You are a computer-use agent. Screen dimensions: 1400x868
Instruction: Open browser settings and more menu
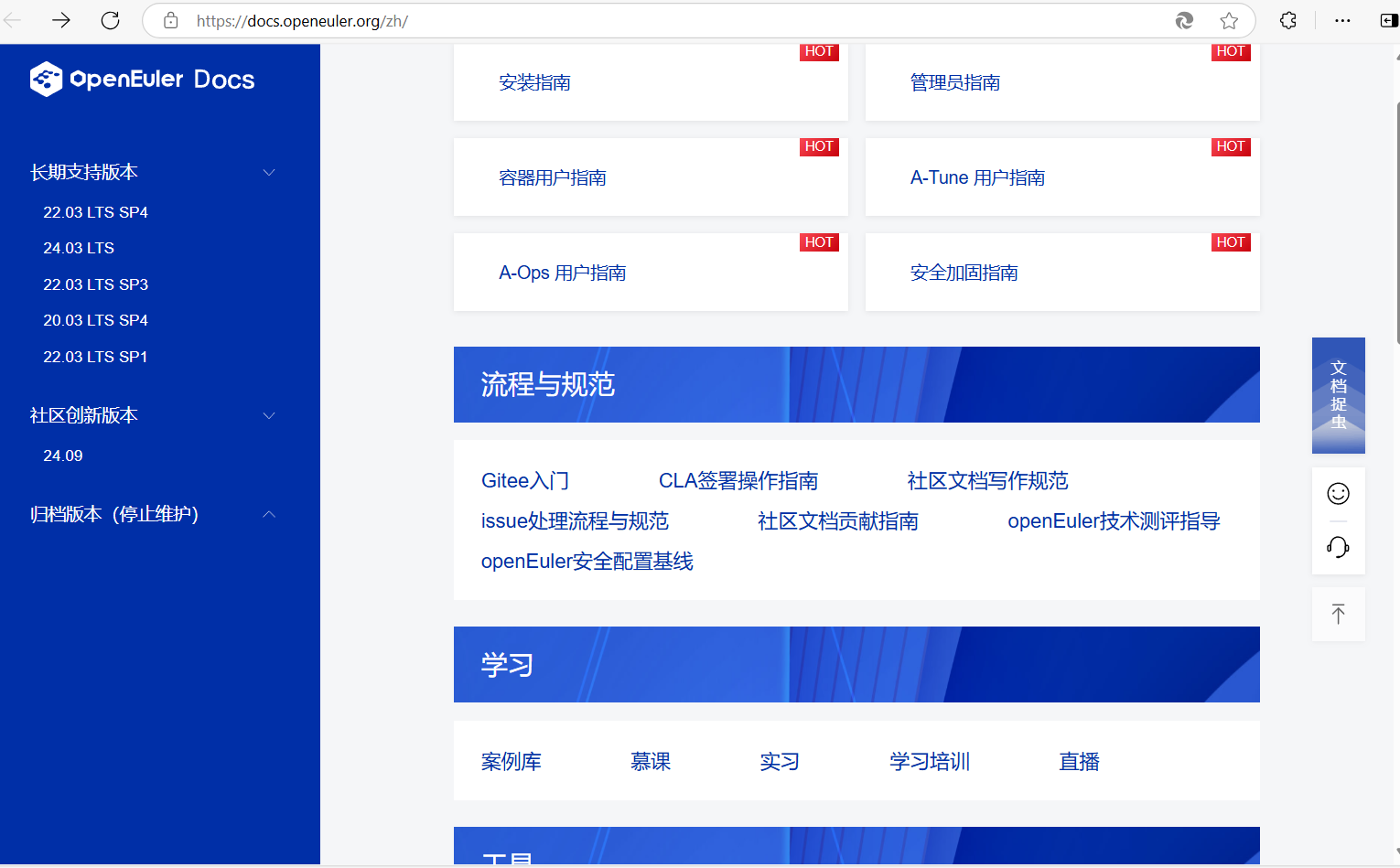1342,20
